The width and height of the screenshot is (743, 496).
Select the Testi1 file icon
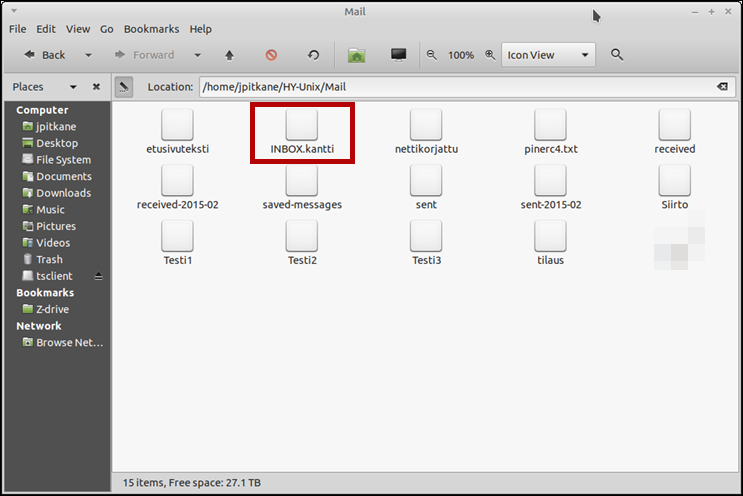point(177,235)
